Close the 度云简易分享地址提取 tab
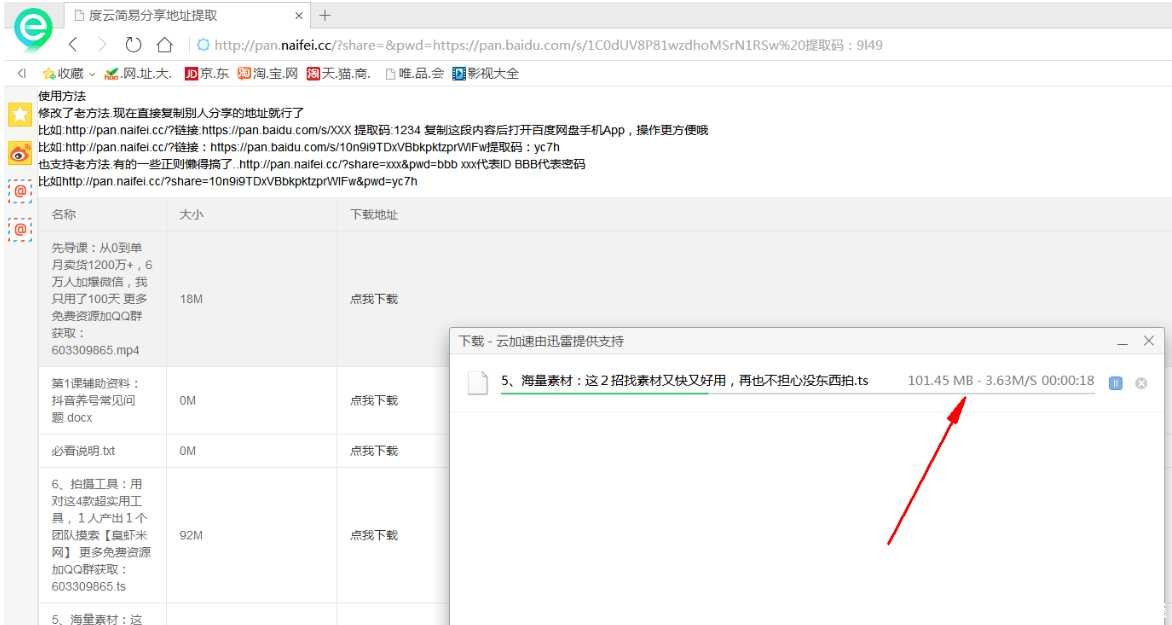The width and height of the screenshot is (1172, 625). tap(299, 15)
